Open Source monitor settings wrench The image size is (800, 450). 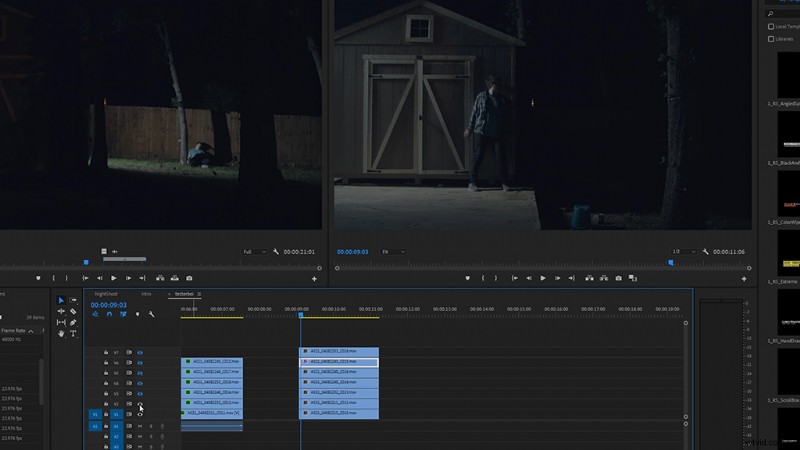(276, 252)
